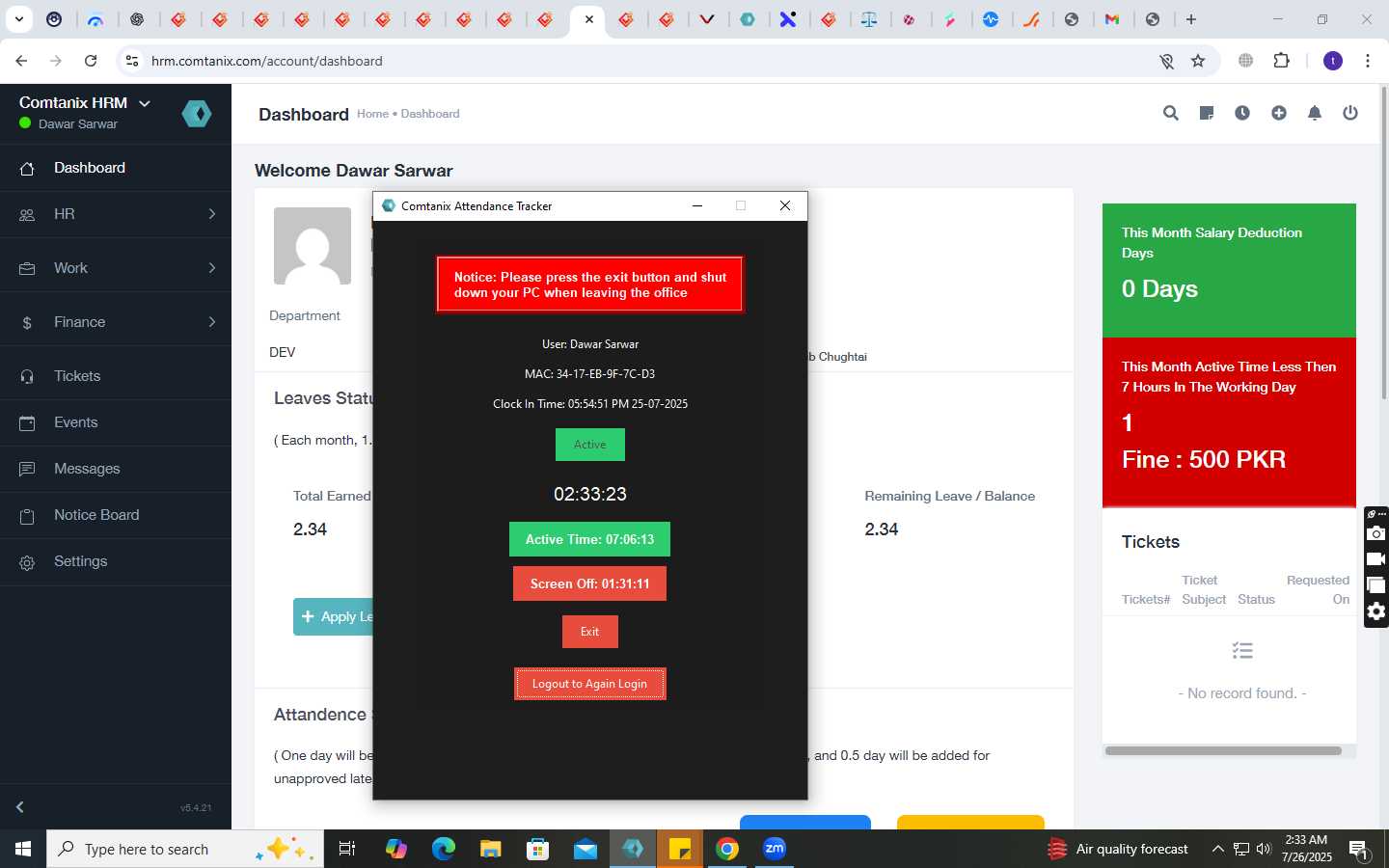The height and width of the screenshot is (868, 1389).
Task: Click the profile avatar placeholder image
Action: pos(313,246)
